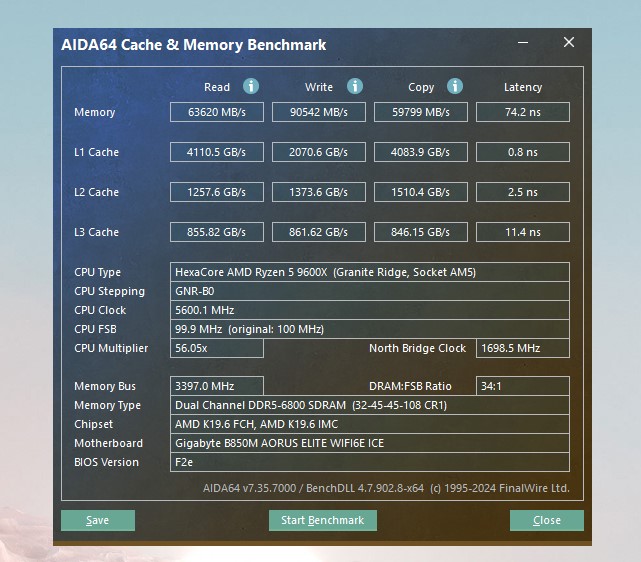Click the CPU FSB value 99.9 MHz
Screen dimensions: 641x562
370,329
